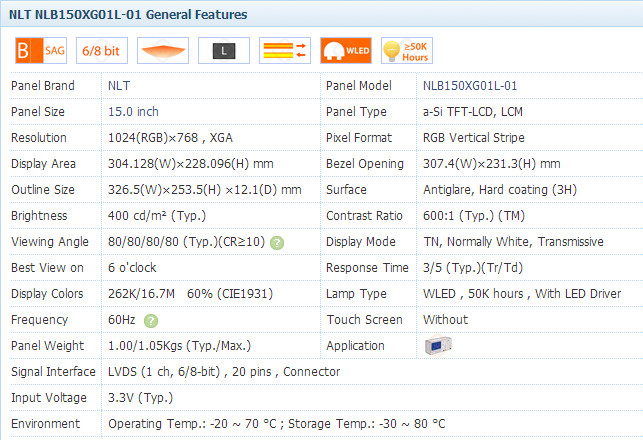Click the Bezel Opening label
This screenshot has width=643, height=440.
365,164
